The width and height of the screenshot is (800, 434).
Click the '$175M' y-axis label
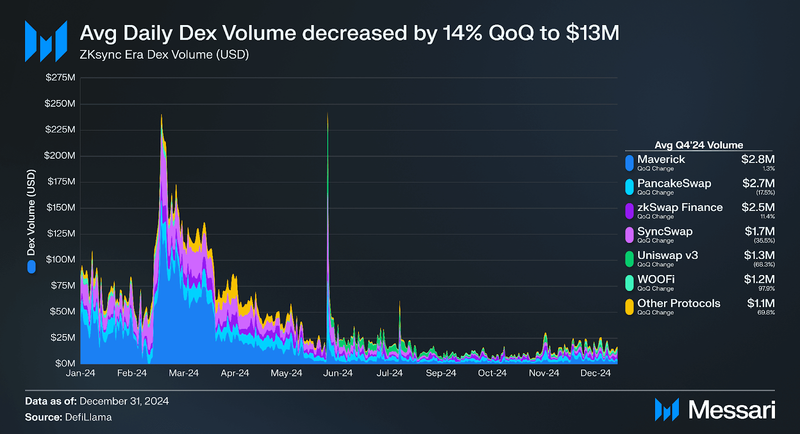tap(61, 182)
